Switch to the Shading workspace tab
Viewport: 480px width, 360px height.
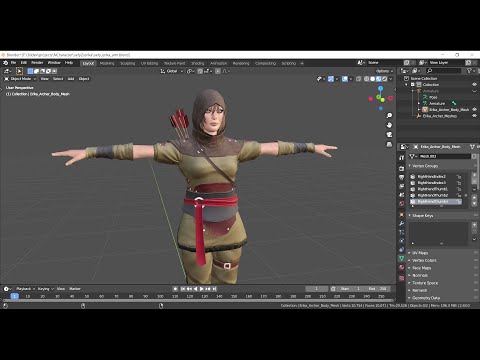click(x=197, y=63)
